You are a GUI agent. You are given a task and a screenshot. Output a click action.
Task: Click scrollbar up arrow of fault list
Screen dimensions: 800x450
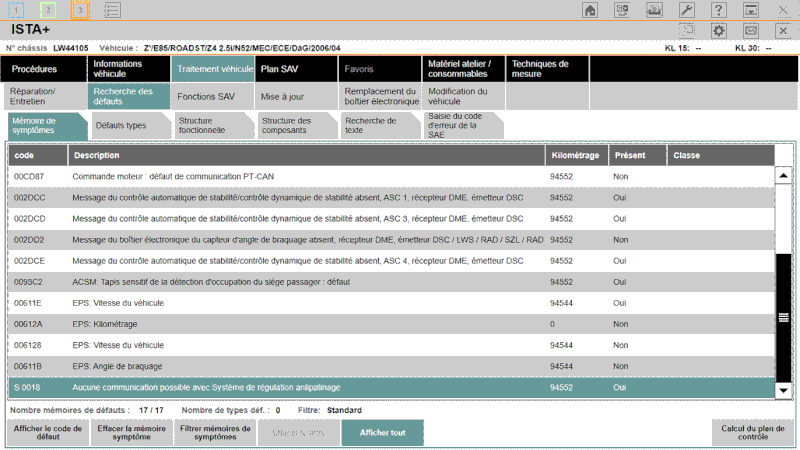[783, 176]
